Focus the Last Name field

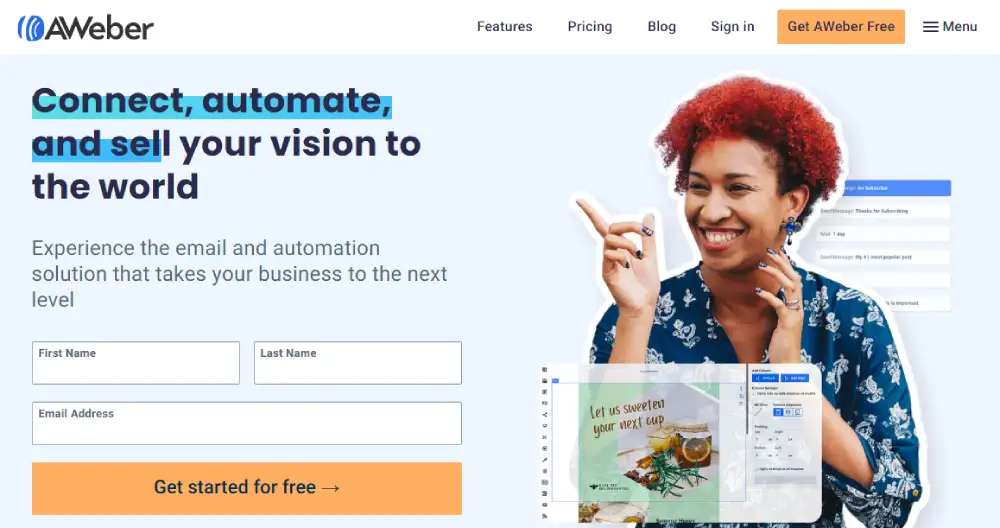[x=358, y=363]
